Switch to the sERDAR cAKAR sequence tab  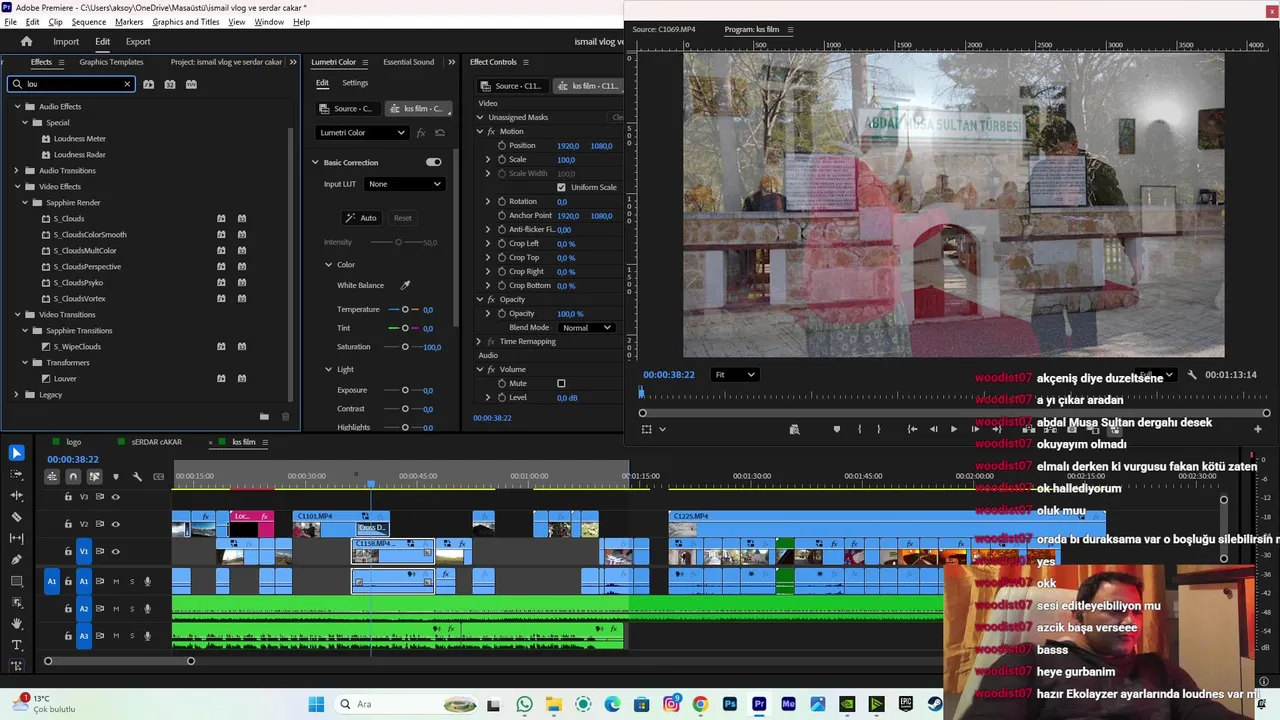[x=156, y=442]
